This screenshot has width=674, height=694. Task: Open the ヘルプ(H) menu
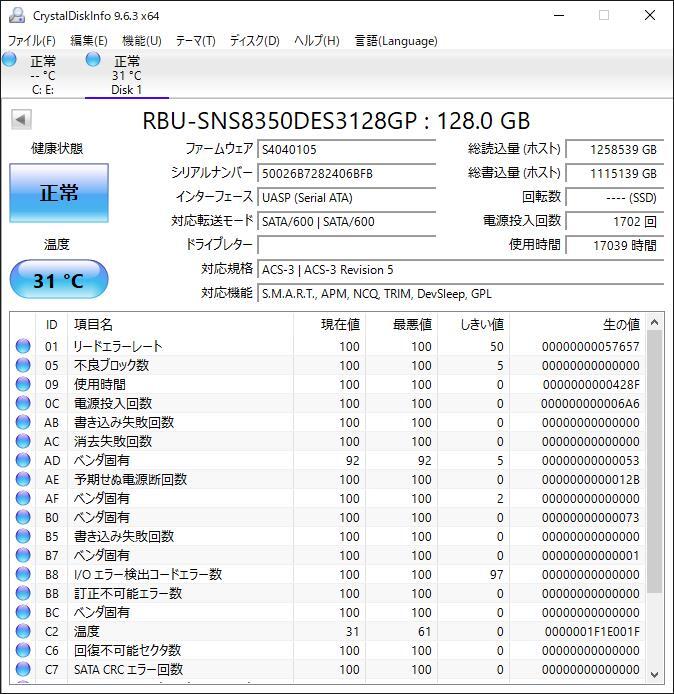point(316,41)
